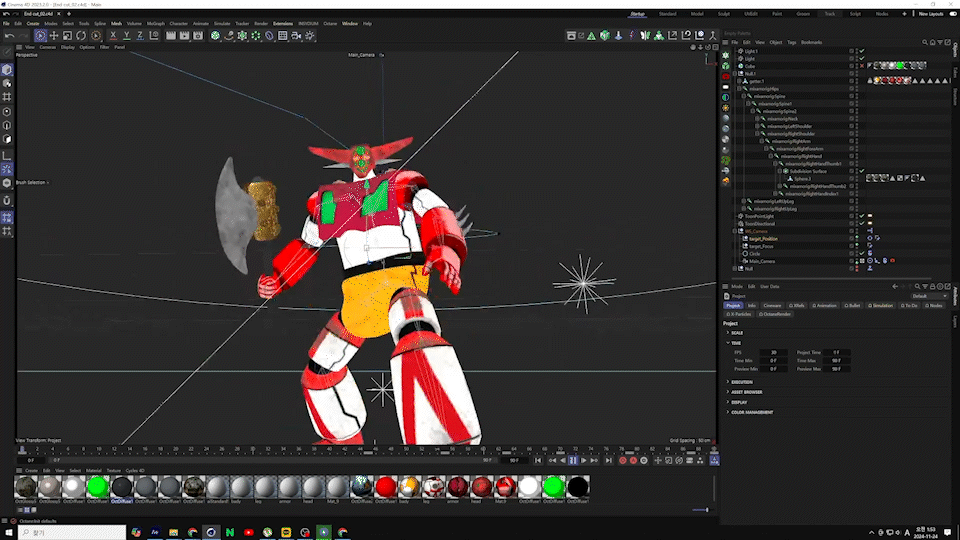Select the Move tool
The width and height of the screenshot is (960, 540).
point(54,36)
